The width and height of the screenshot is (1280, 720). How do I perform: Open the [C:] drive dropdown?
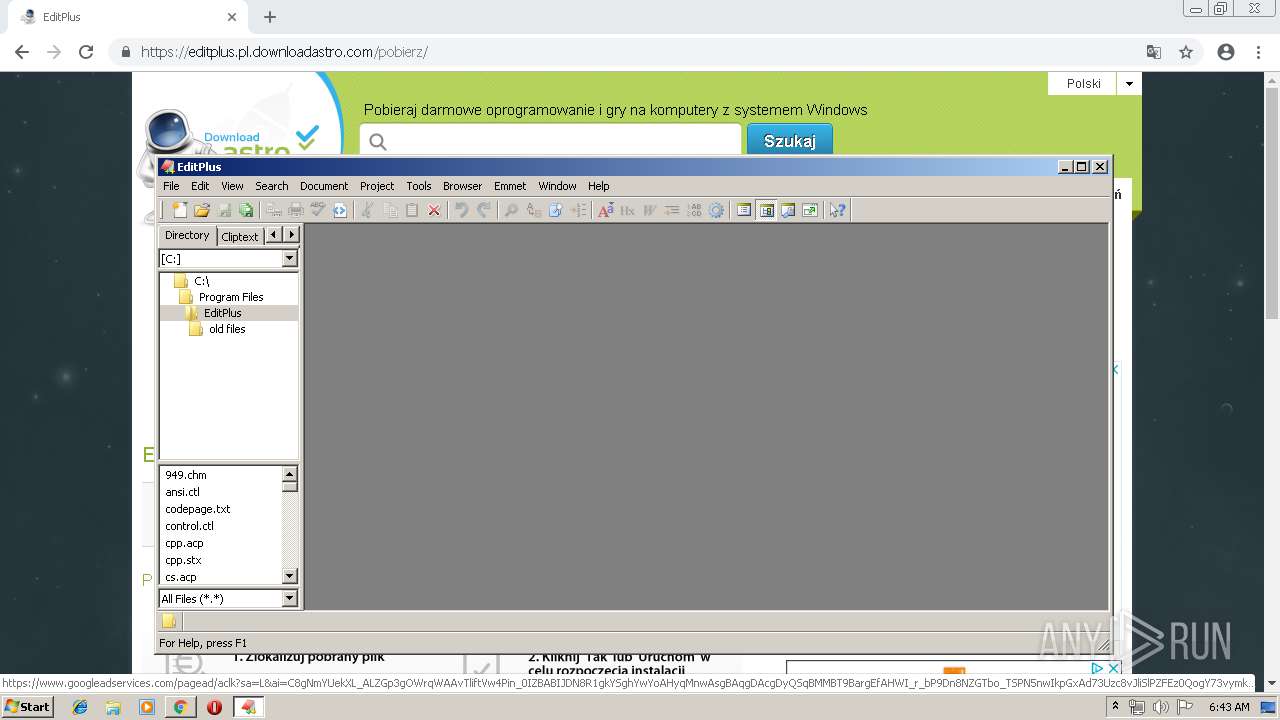click(290, 259)
